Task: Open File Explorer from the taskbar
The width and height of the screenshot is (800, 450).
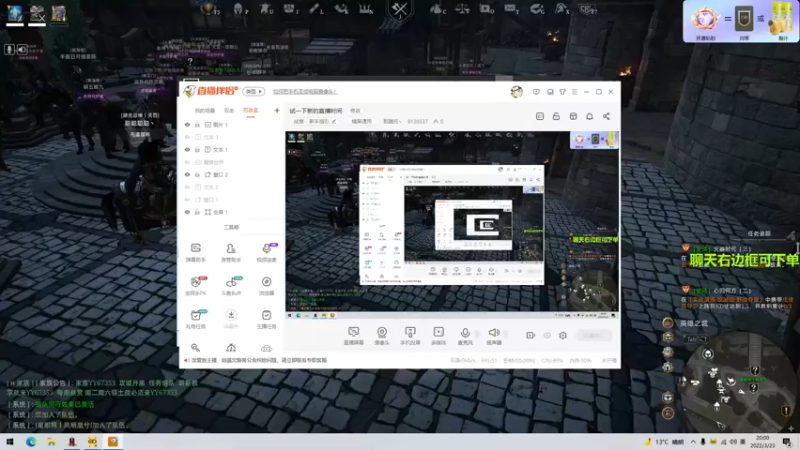Action: [x=51, y=442]
